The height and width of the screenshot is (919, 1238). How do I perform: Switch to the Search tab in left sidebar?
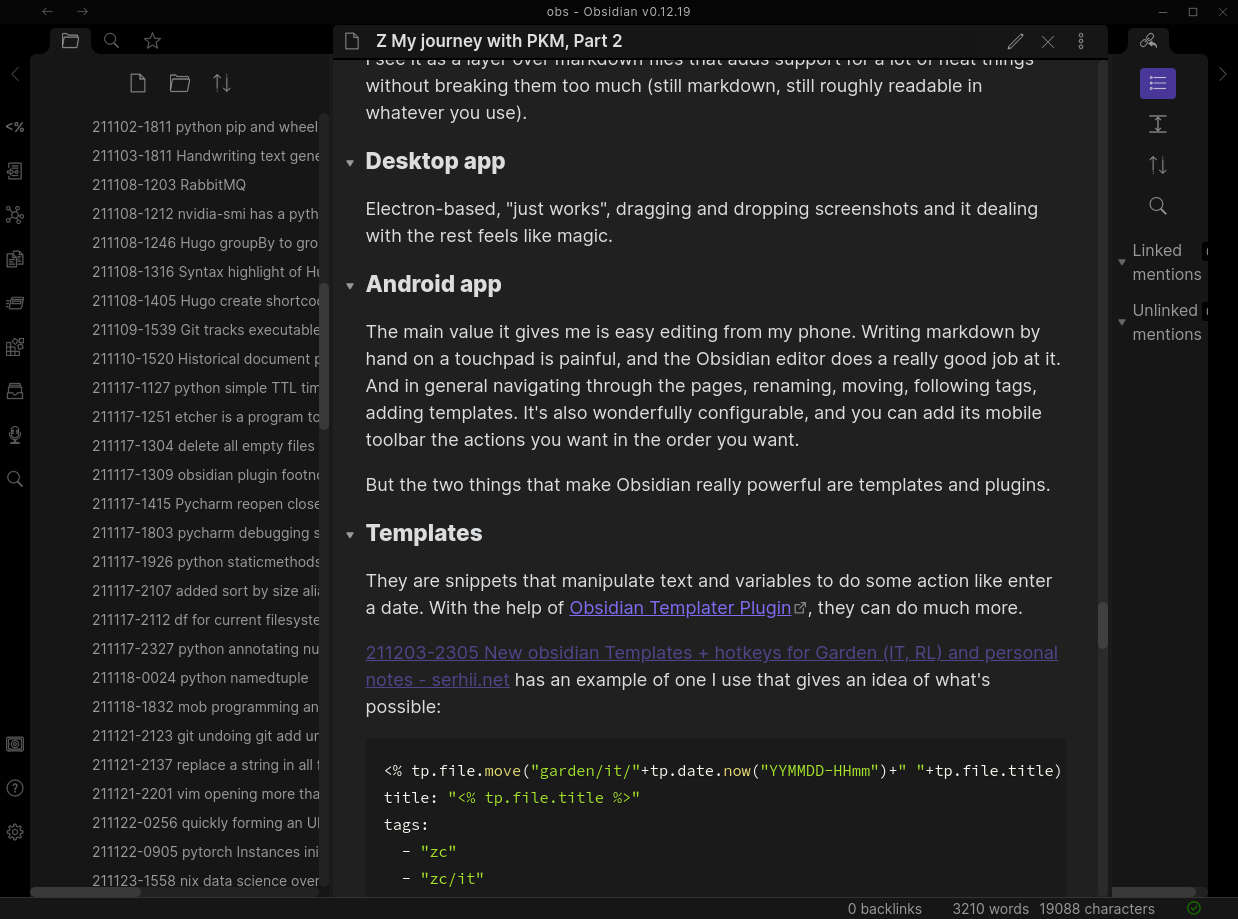click(x=112, y=41)
